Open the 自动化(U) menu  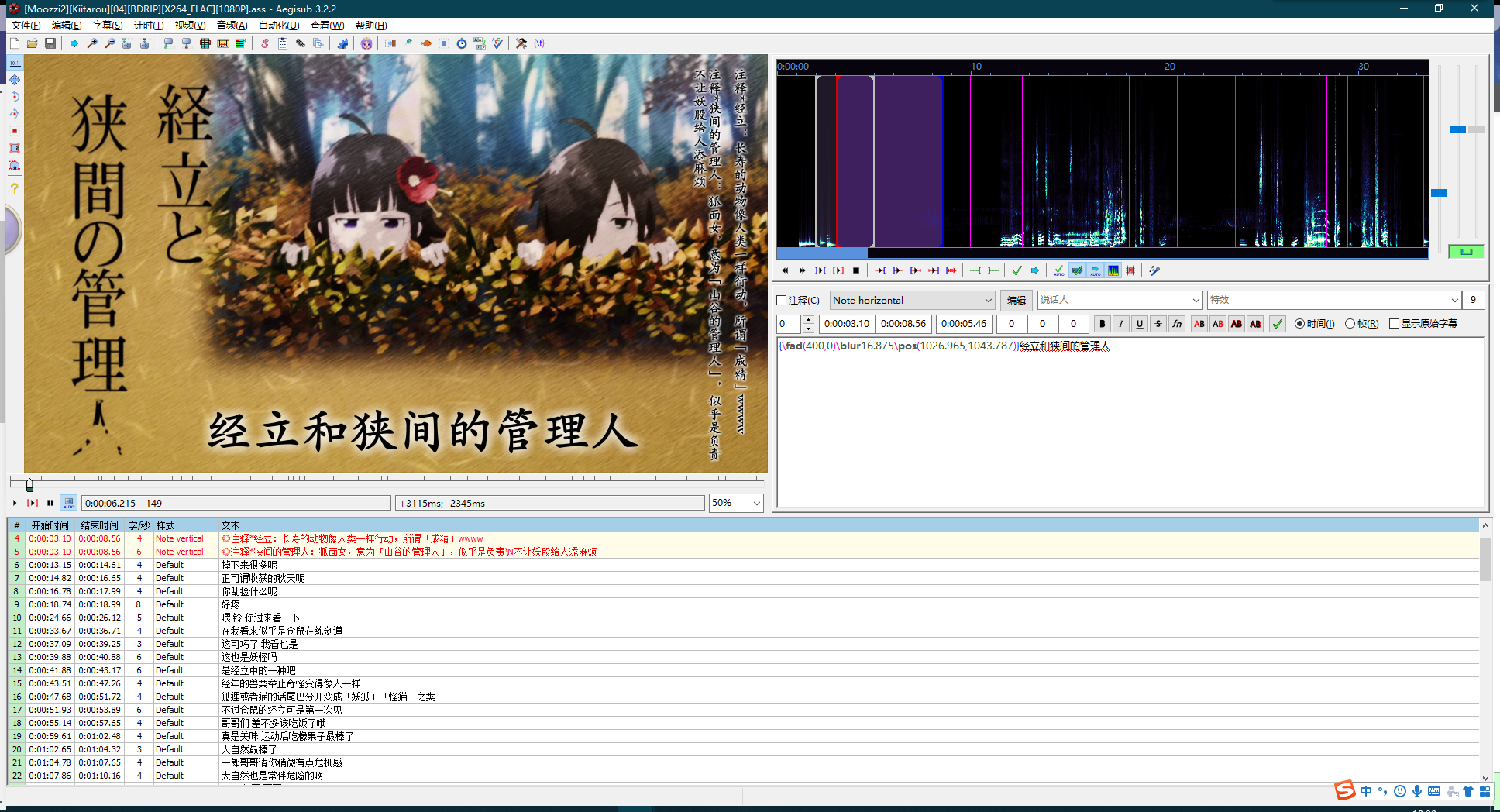coord(279,26)
